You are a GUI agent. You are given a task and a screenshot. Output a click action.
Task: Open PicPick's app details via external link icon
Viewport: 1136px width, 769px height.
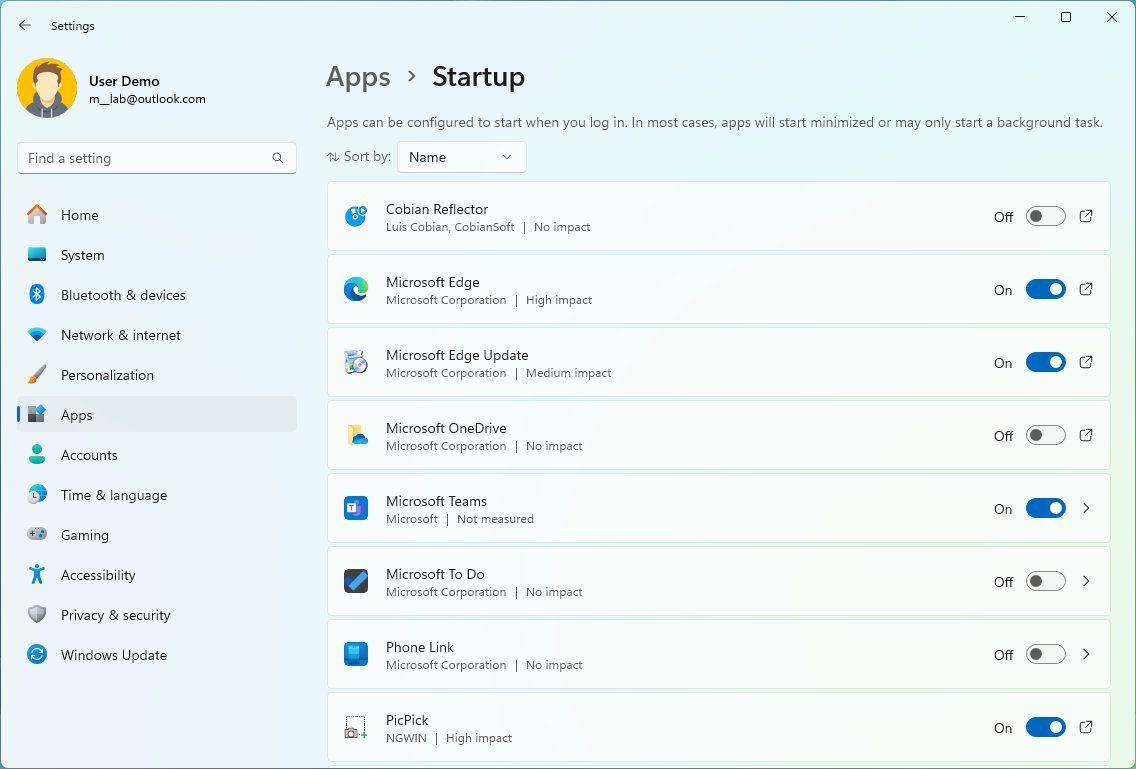[x=1086, y=727]
